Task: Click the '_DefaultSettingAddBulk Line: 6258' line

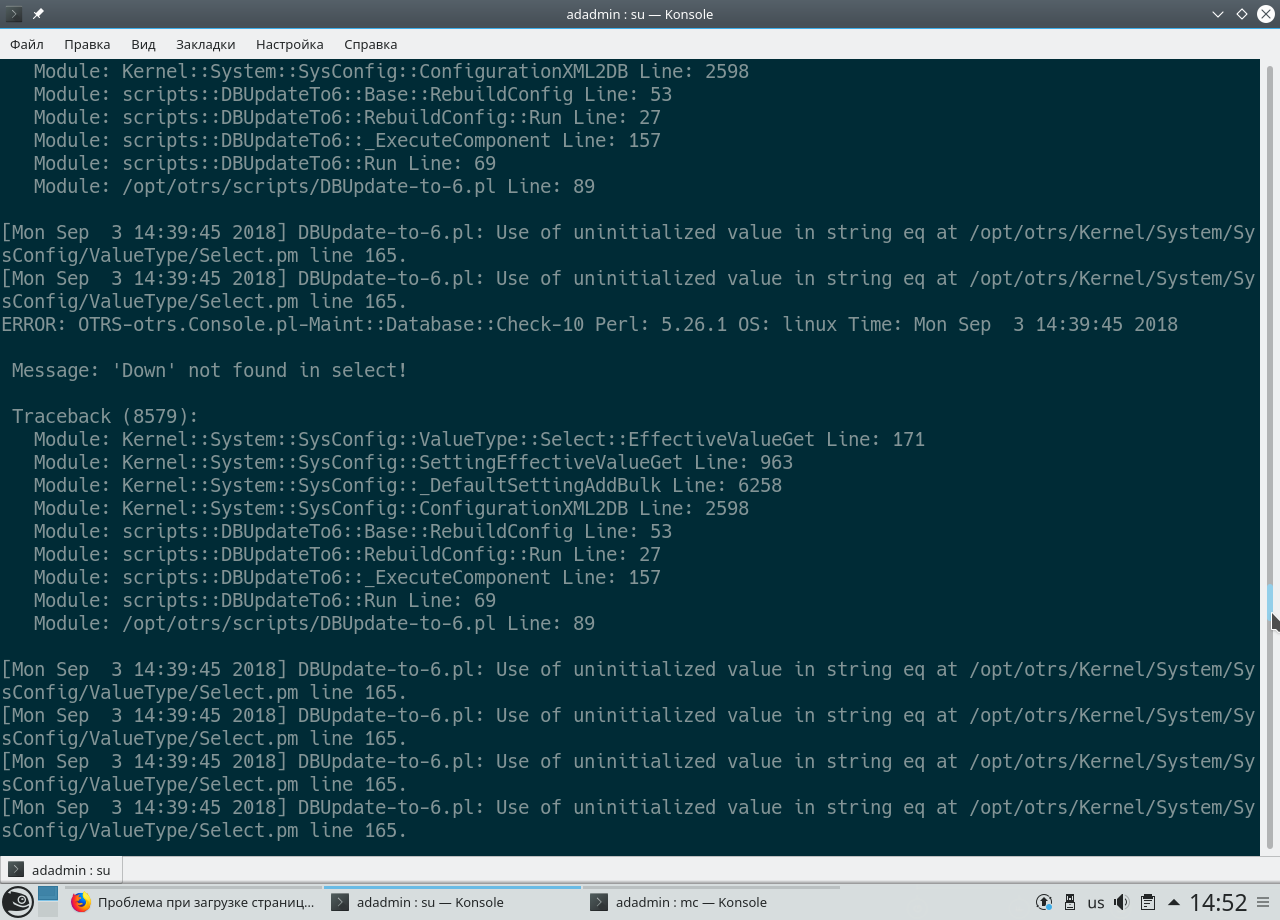Action: pyautogui.click(x=408, y=485)
